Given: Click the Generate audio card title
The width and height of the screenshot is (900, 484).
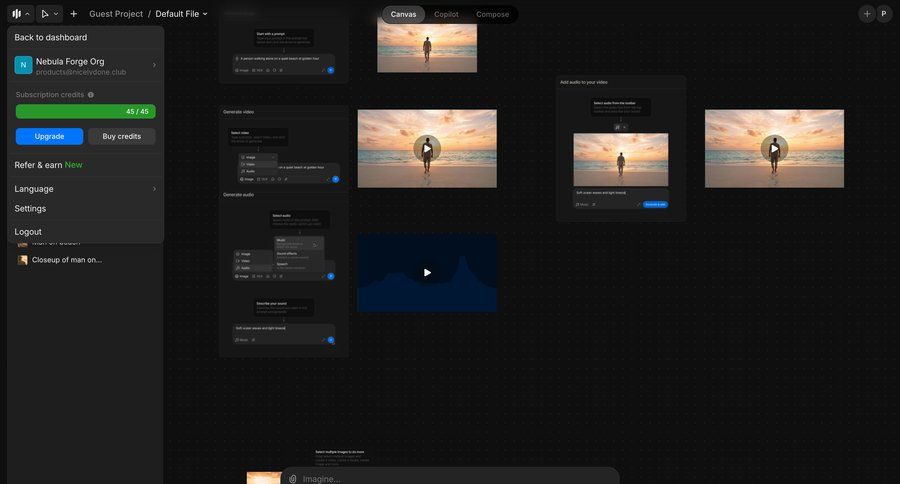Looking at the screenshot, I should pos(238,195).
